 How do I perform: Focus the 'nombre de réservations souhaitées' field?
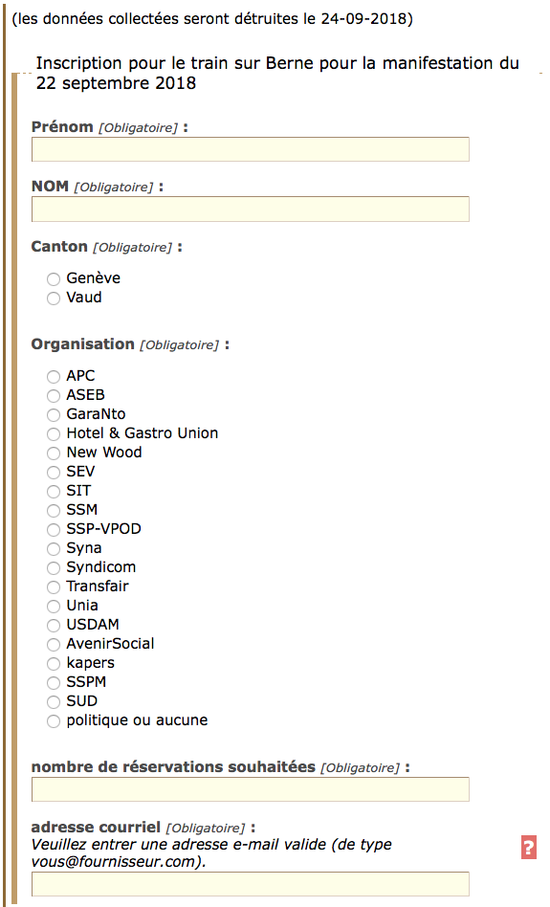[x=250, y=790]
